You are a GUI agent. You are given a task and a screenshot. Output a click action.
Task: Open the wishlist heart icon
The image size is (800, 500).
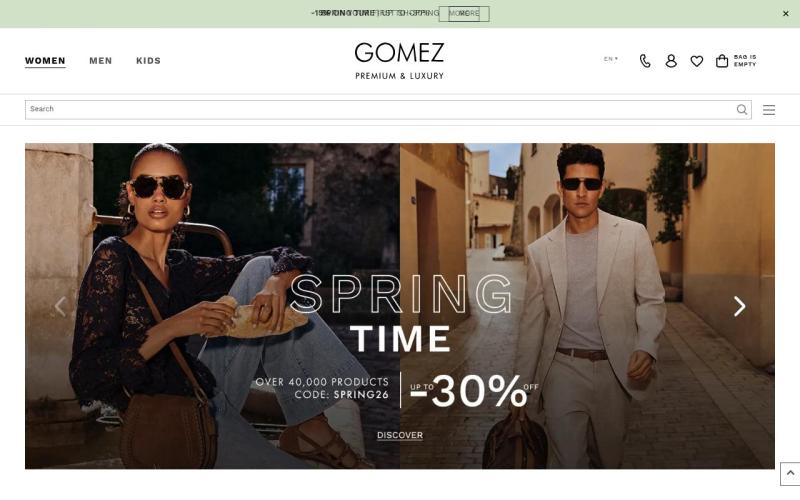click(696, 61)
